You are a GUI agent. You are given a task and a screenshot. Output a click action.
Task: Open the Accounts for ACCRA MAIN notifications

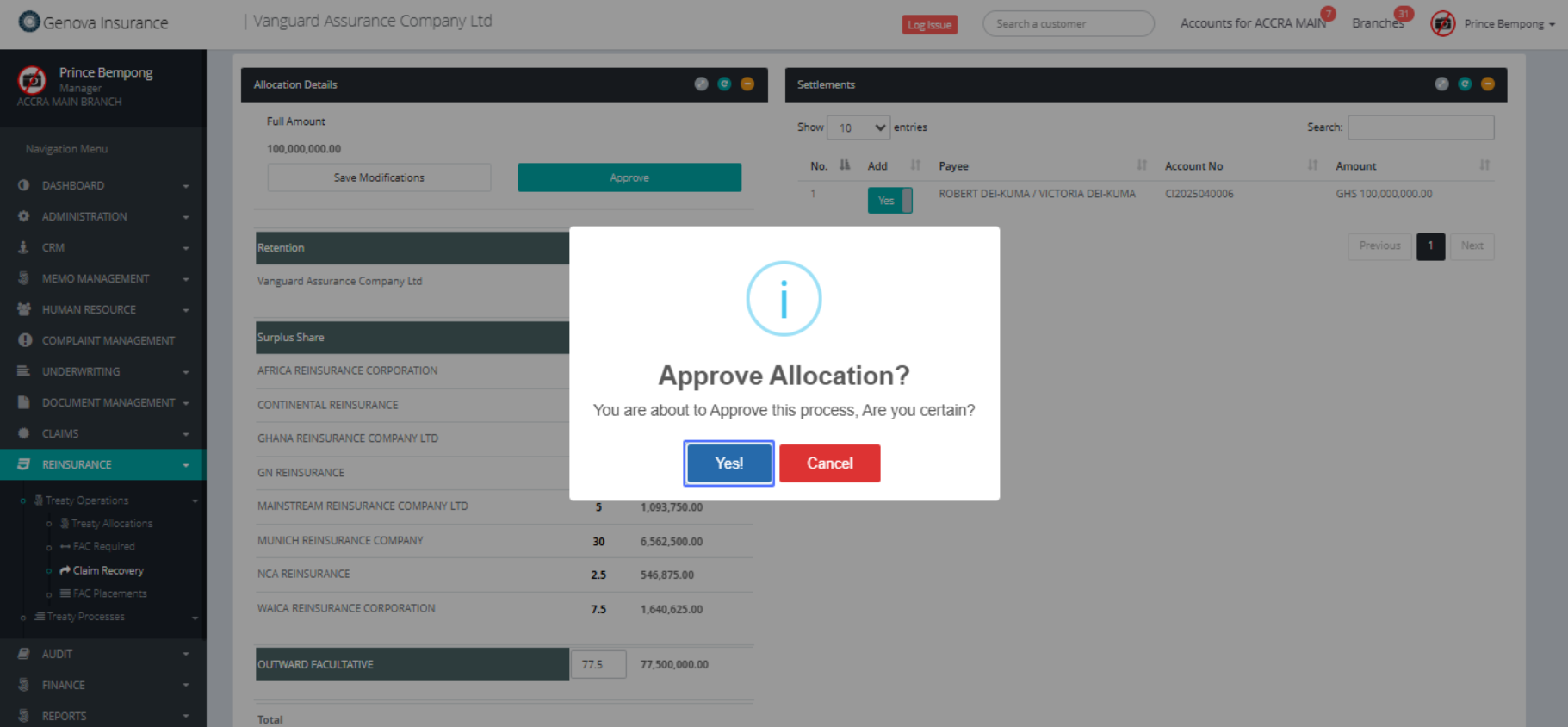point(1252,23)
